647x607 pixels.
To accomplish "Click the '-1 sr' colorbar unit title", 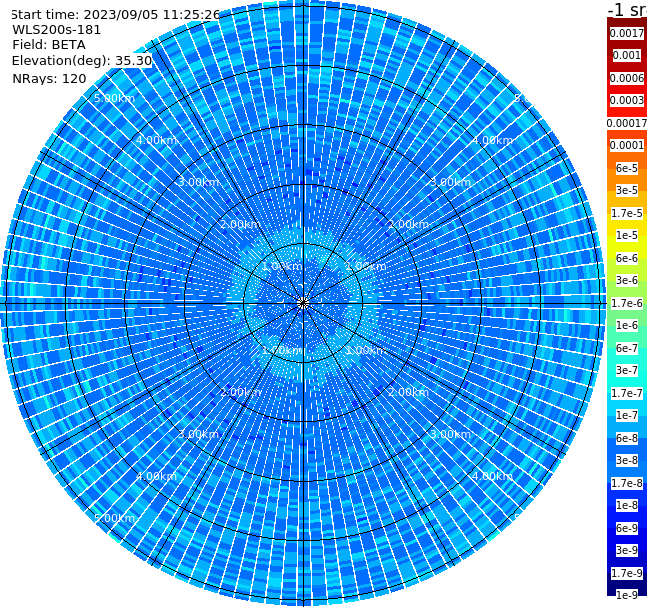I will point(627,9).
